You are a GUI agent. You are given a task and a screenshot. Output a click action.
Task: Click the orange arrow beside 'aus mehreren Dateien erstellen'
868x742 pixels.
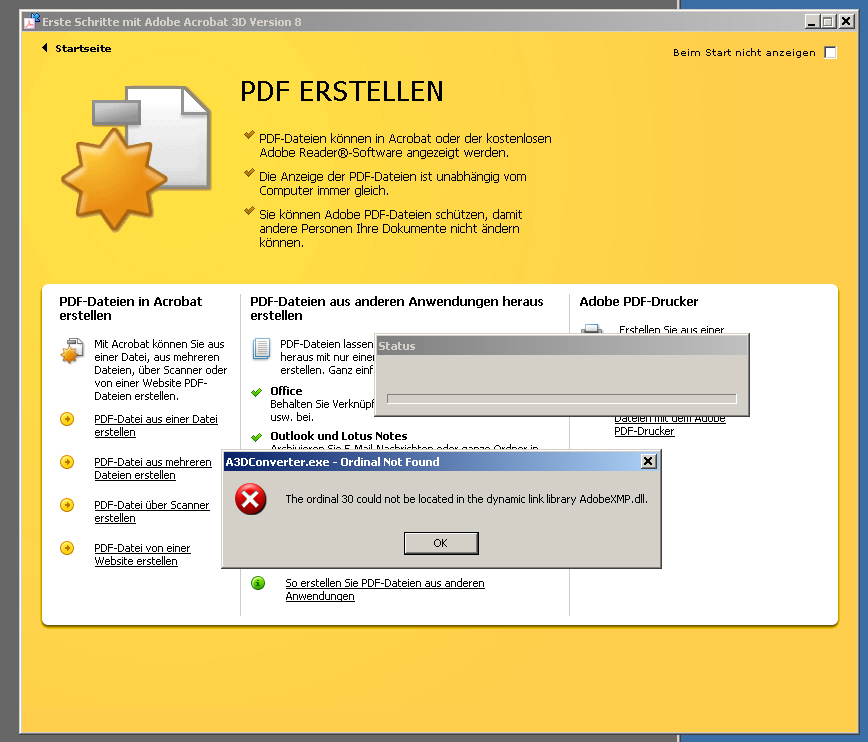(x=67, y=462)
